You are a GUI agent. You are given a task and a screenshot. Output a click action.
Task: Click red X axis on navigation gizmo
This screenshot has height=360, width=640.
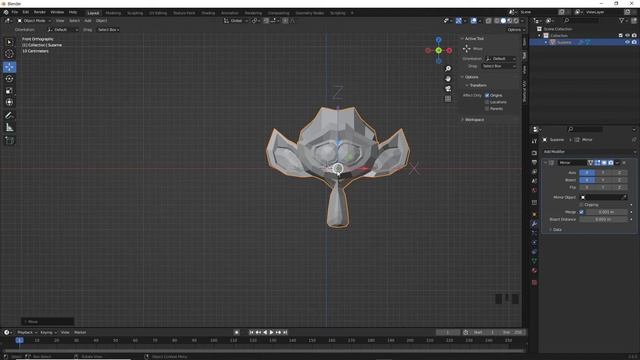tap(449, 51)
